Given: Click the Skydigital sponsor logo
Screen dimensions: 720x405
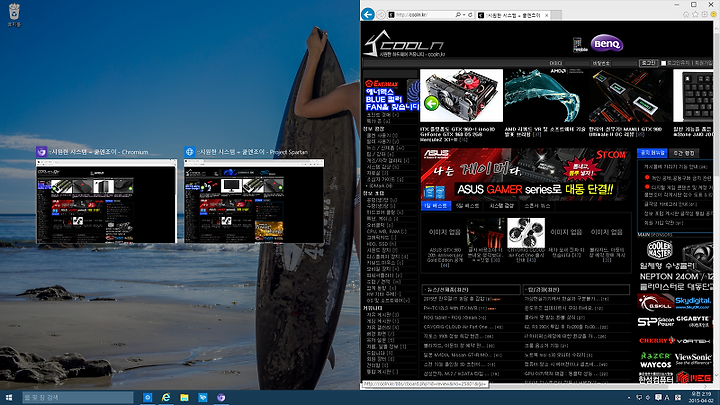Looking at the screenshot, I should pos(693,303).
